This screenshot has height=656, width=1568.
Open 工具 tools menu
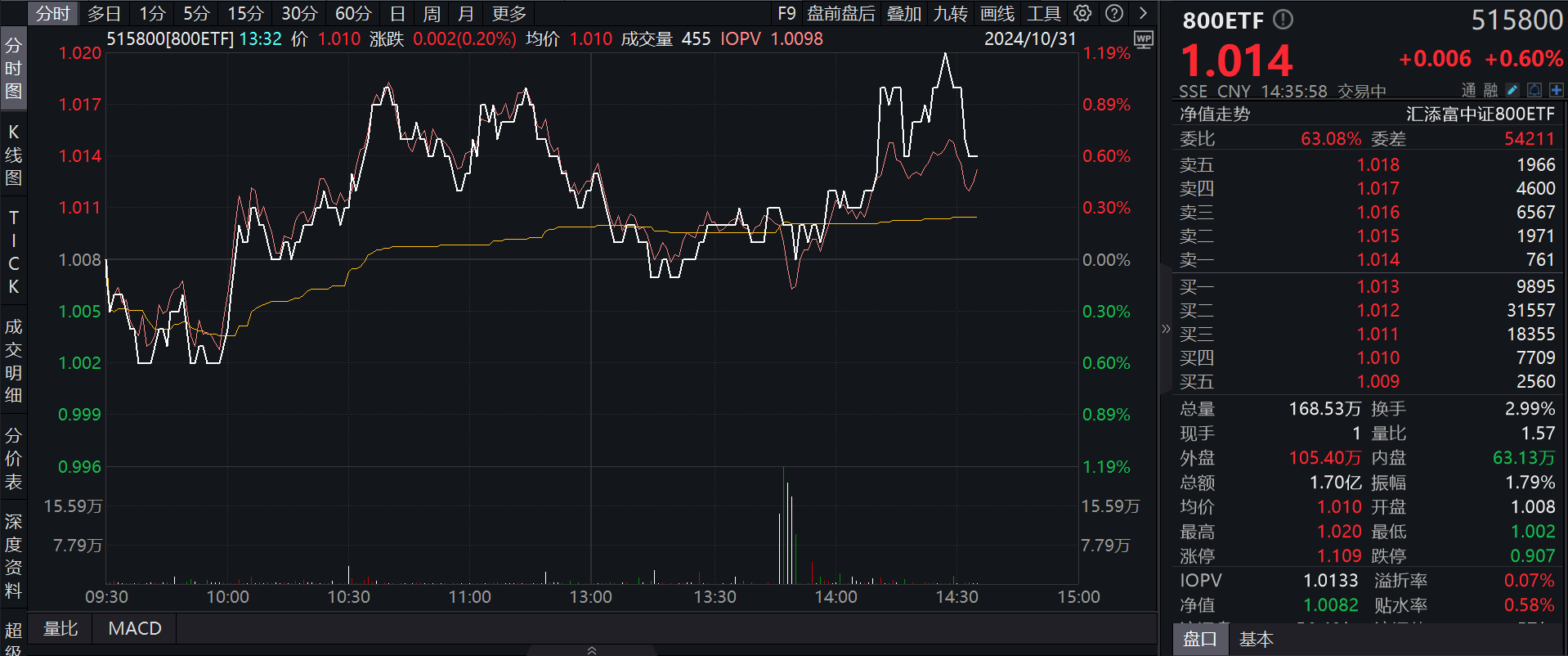coord(1044,13)
